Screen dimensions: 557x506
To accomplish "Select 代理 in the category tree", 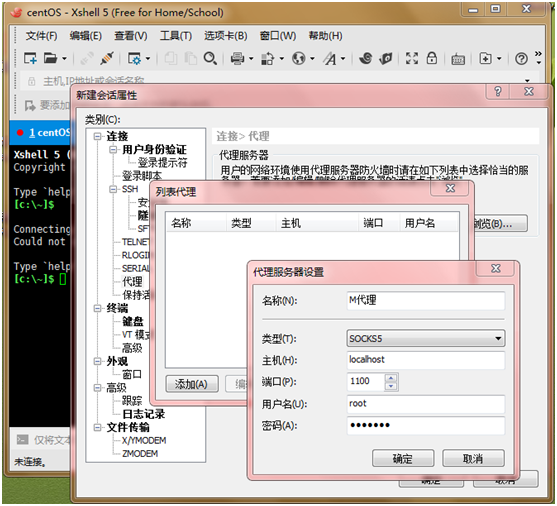I will point(132,282).
